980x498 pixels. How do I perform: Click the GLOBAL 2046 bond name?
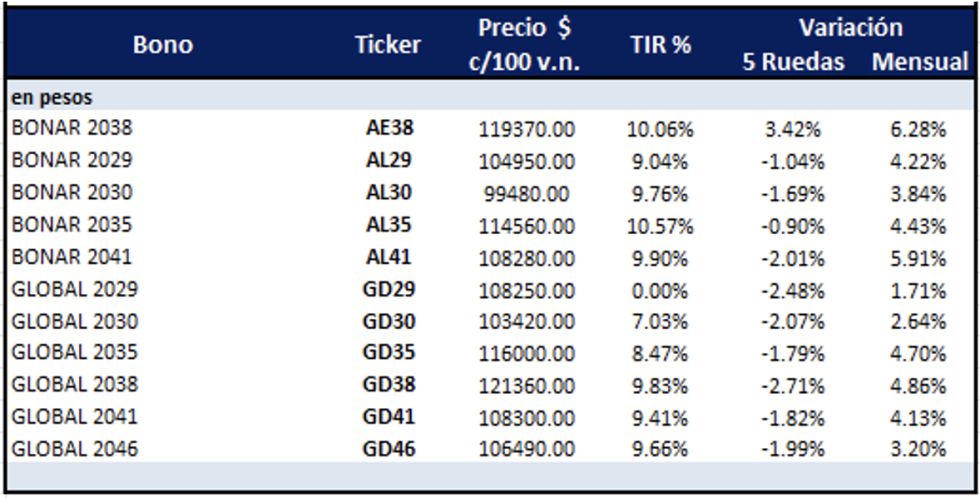(x=75, y=449)
